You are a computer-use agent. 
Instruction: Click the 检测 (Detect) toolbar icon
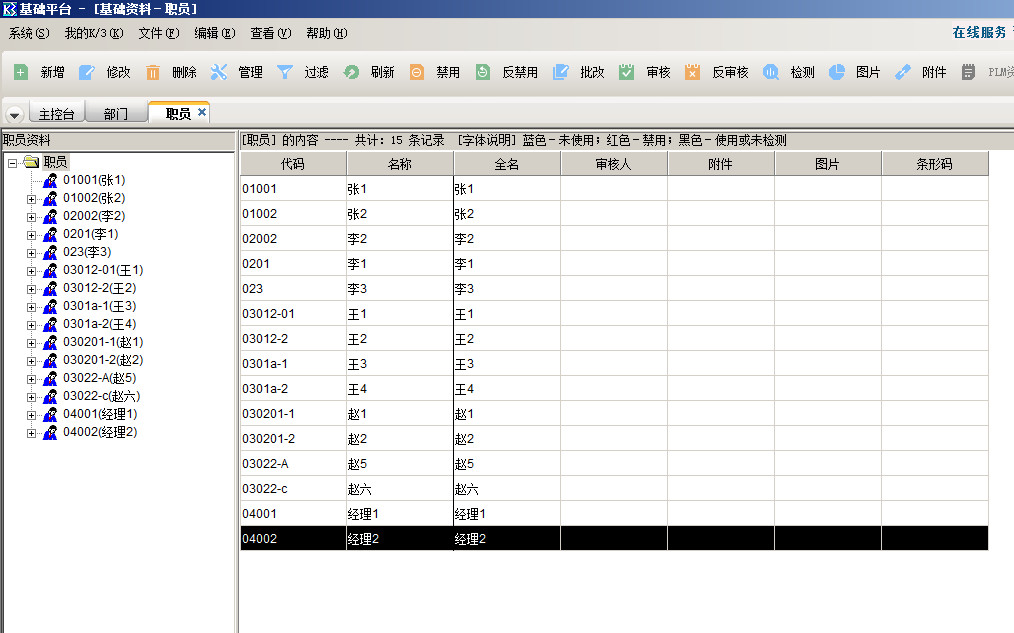(771, 72)
